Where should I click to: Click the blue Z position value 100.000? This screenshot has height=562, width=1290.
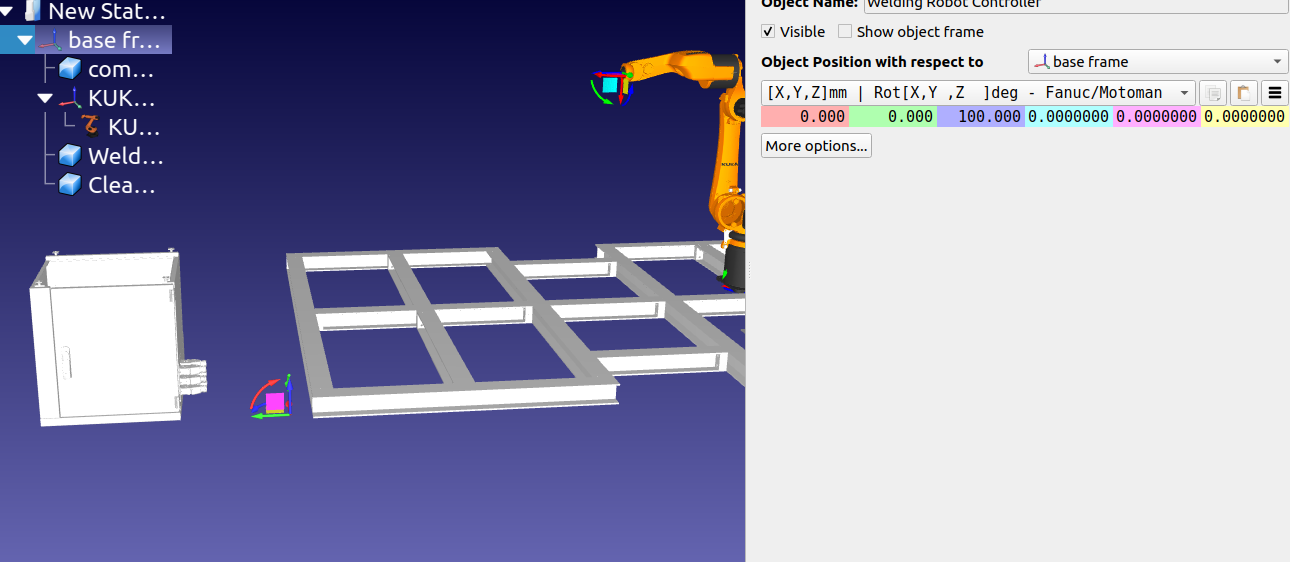(x=981, y=117)
